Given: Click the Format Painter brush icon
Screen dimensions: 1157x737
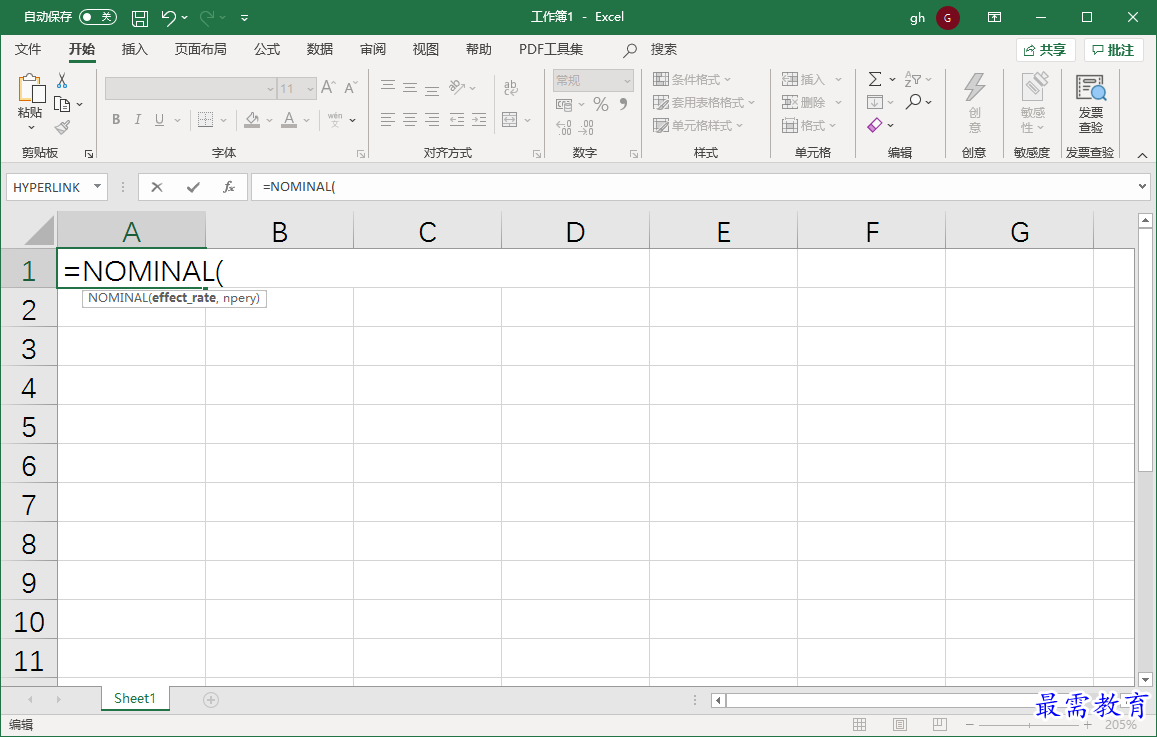Looking at the screenshot, I should [63, 128].
